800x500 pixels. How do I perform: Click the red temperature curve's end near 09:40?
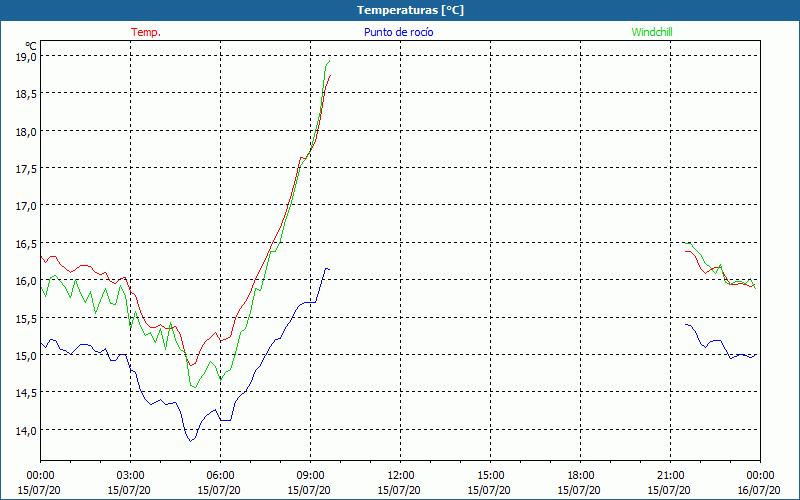pos(331,76)
